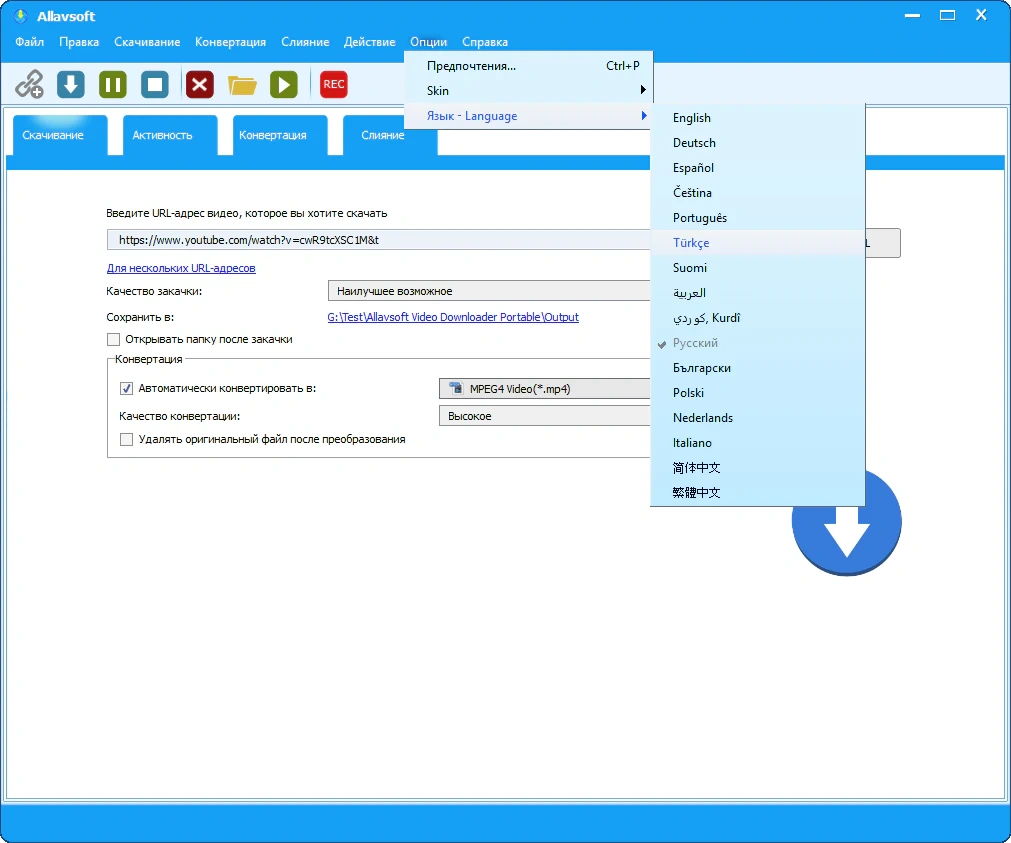
Task: Select Traditional Chinese 繁體中文
Action: click(x=758, y=493)
